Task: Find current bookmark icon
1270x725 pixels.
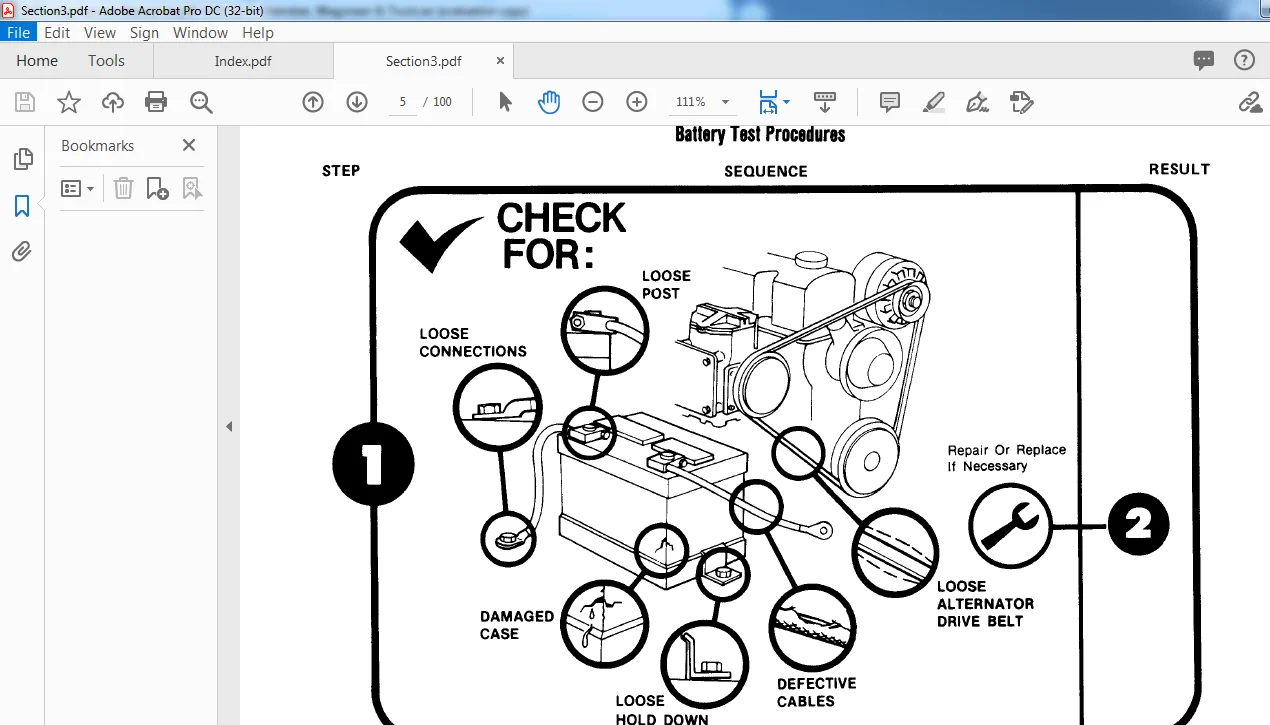Action: pos(192,188)
